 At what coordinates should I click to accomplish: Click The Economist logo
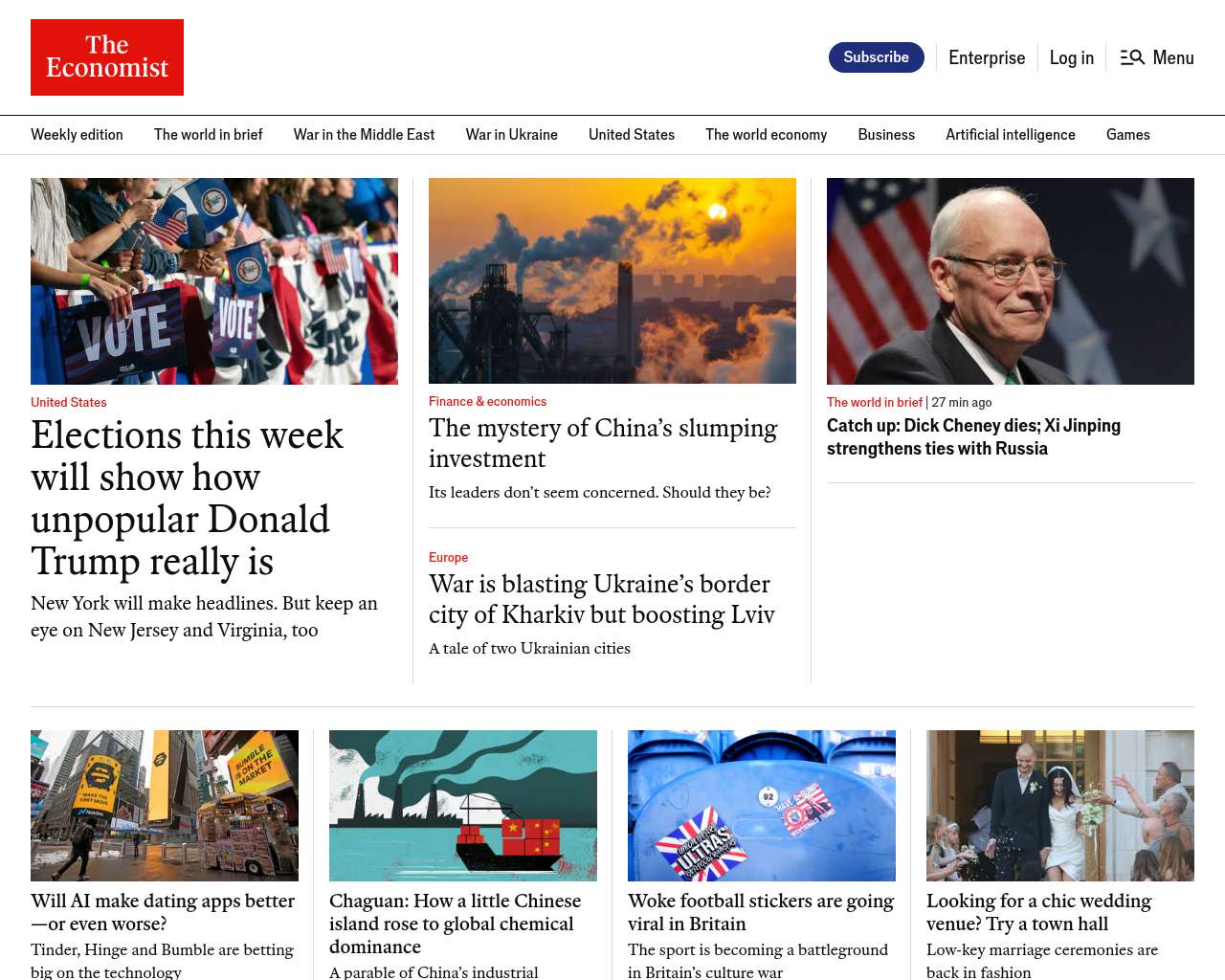107,57
